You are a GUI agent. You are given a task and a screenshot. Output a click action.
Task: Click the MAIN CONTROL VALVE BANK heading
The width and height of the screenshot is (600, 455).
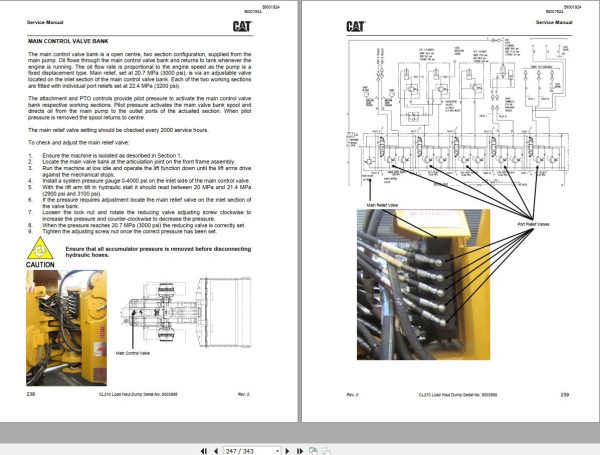68,41
